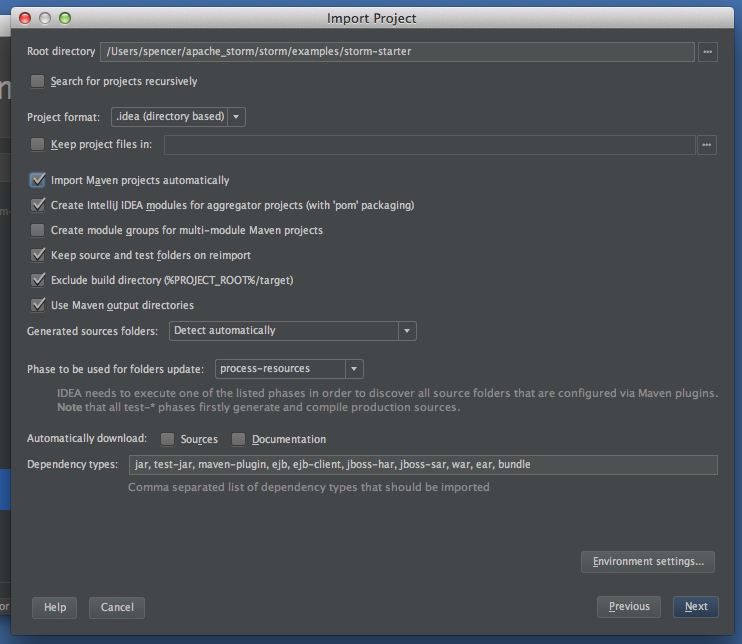Open Environment settings dialog
The width and height of the screenshot is (742, 644).
(x=648, y=562)
